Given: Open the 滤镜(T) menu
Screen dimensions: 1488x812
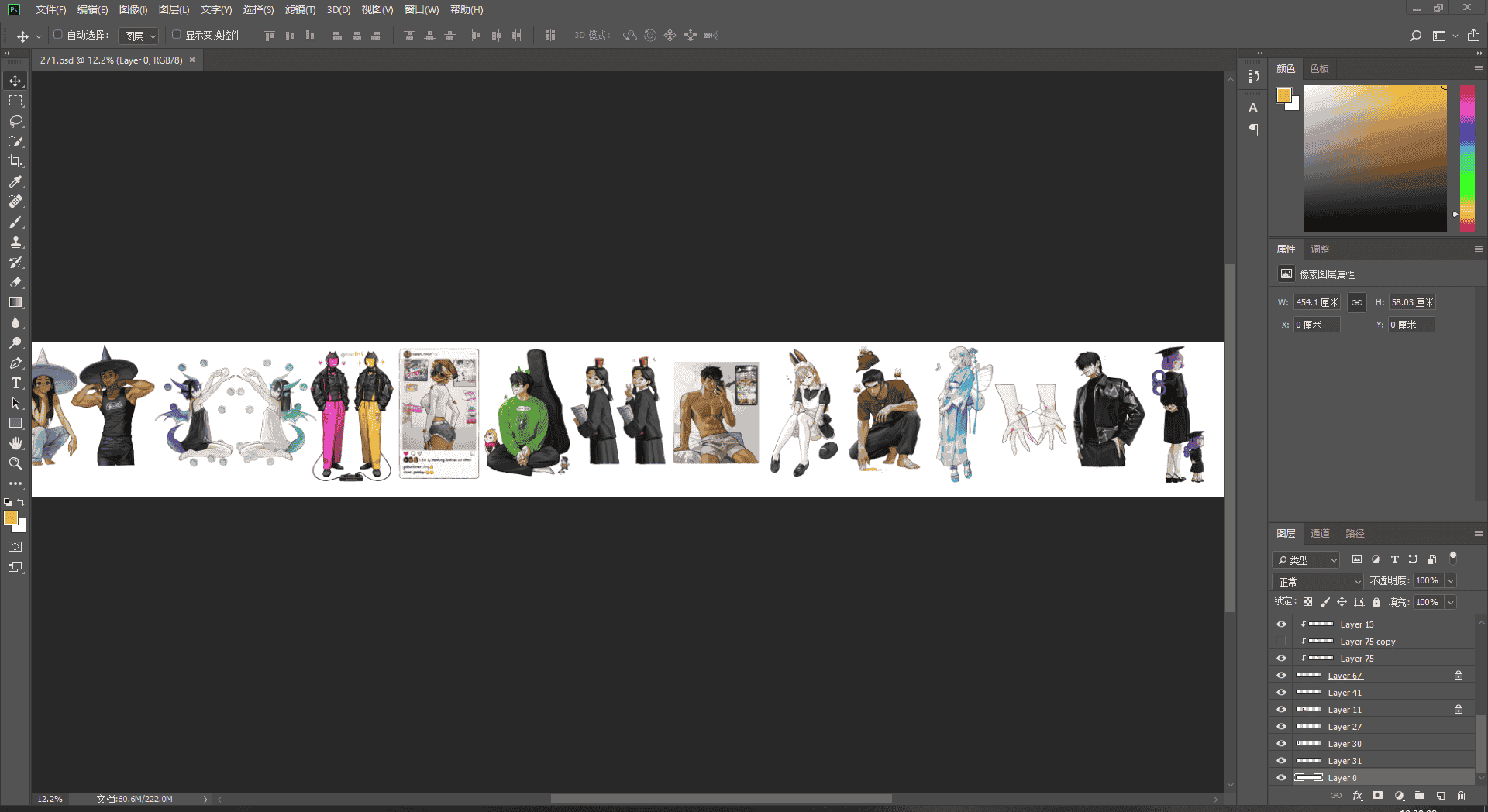Looking at the screenshot, I should click(x=300, y=10).
